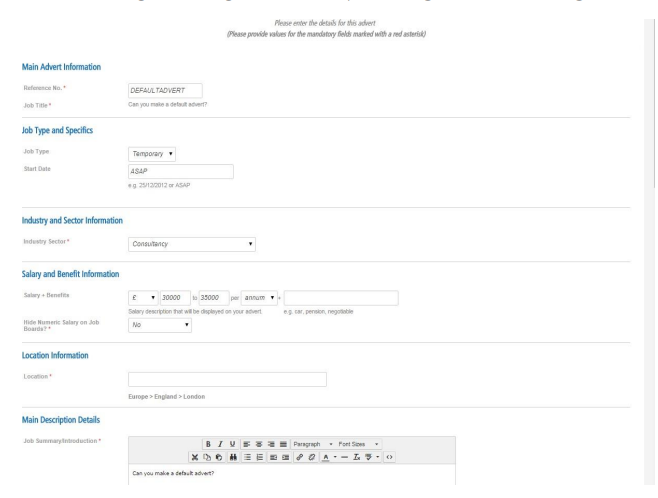Insert a numbered list
The width and height of the screenshot is (658, 498).
coord(260,457)
